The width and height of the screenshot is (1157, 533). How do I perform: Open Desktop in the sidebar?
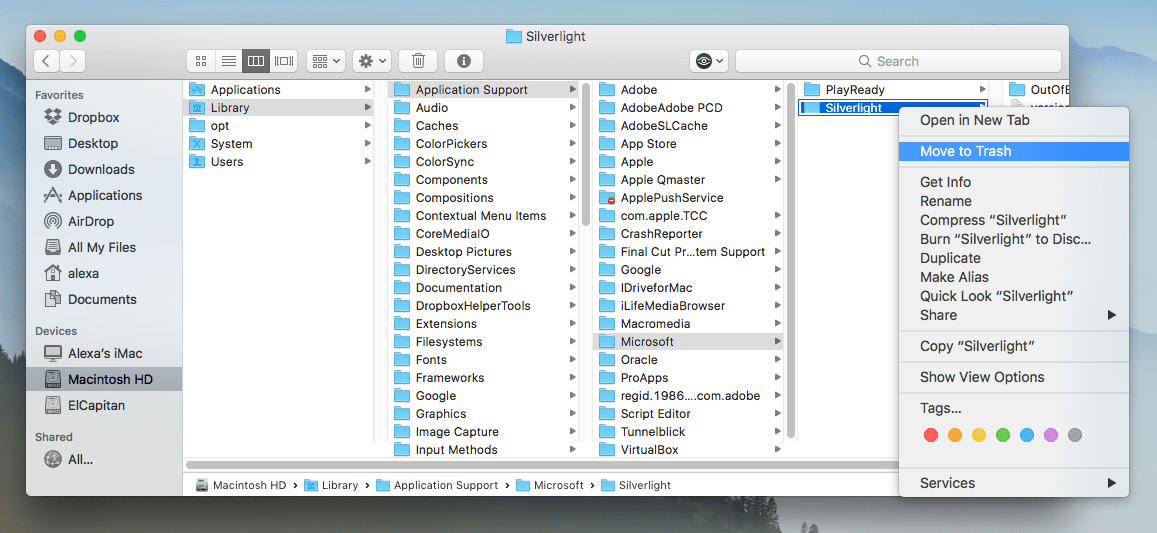pos(94,143)
